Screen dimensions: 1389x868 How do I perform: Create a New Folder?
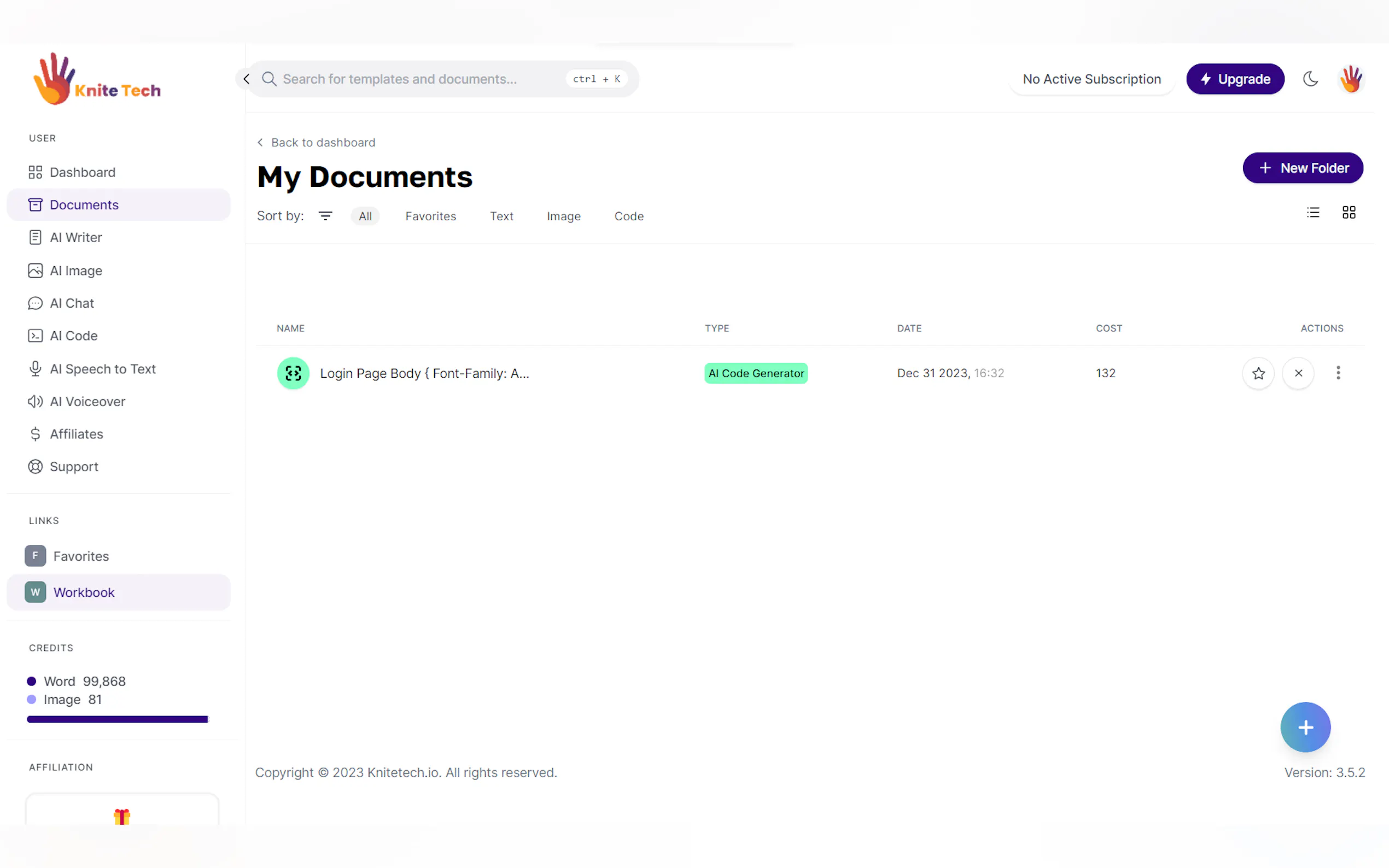(1302, 168)
